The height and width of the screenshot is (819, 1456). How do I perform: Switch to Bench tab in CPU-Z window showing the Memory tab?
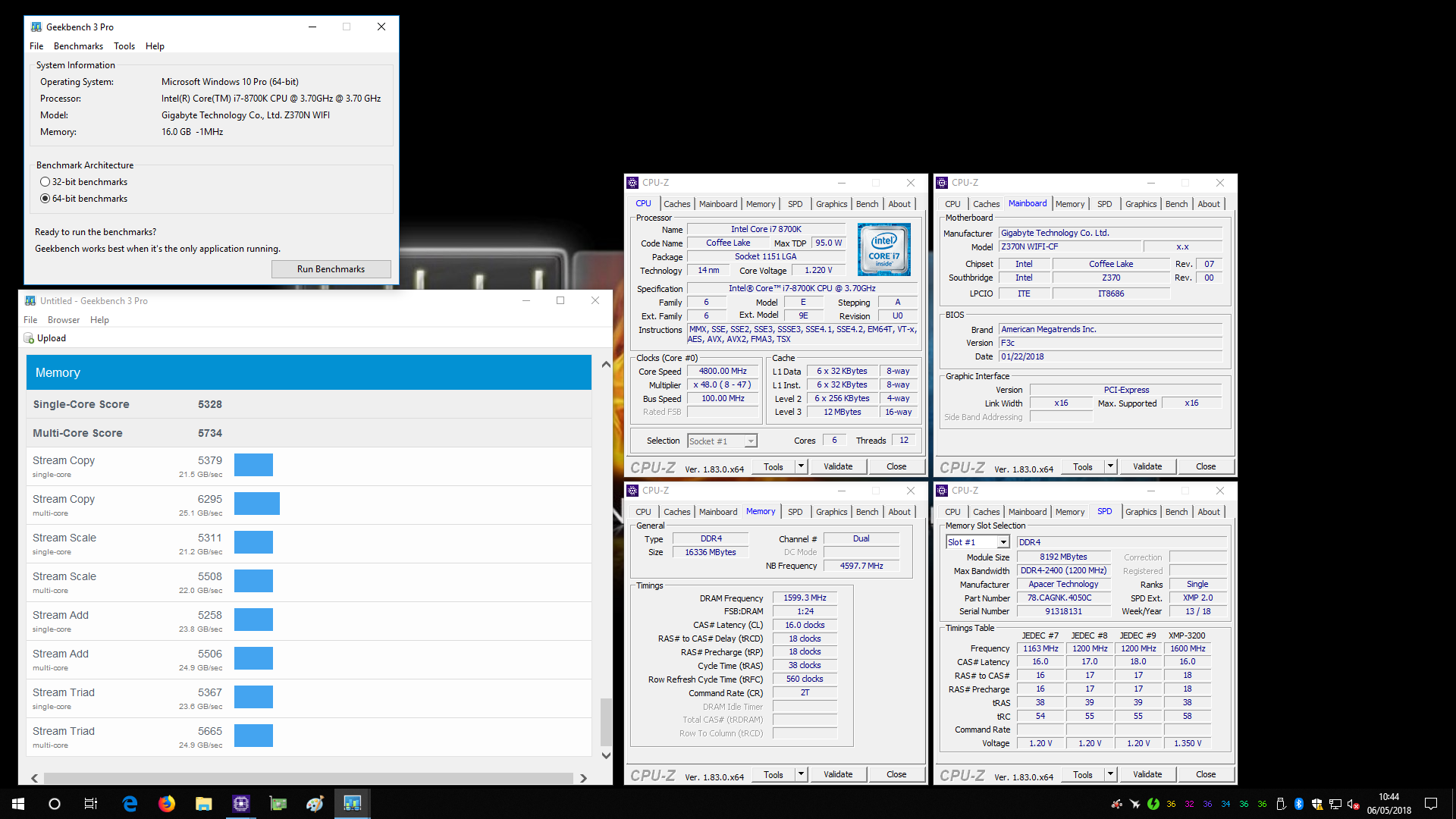(867, 512)
